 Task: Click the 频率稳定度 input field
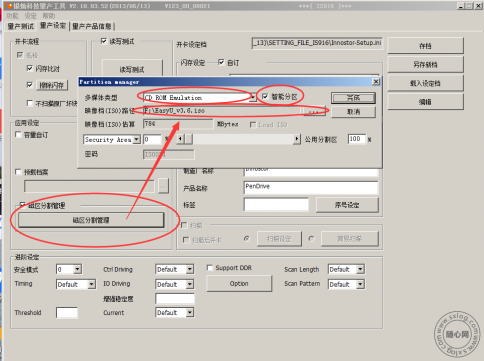175,298
